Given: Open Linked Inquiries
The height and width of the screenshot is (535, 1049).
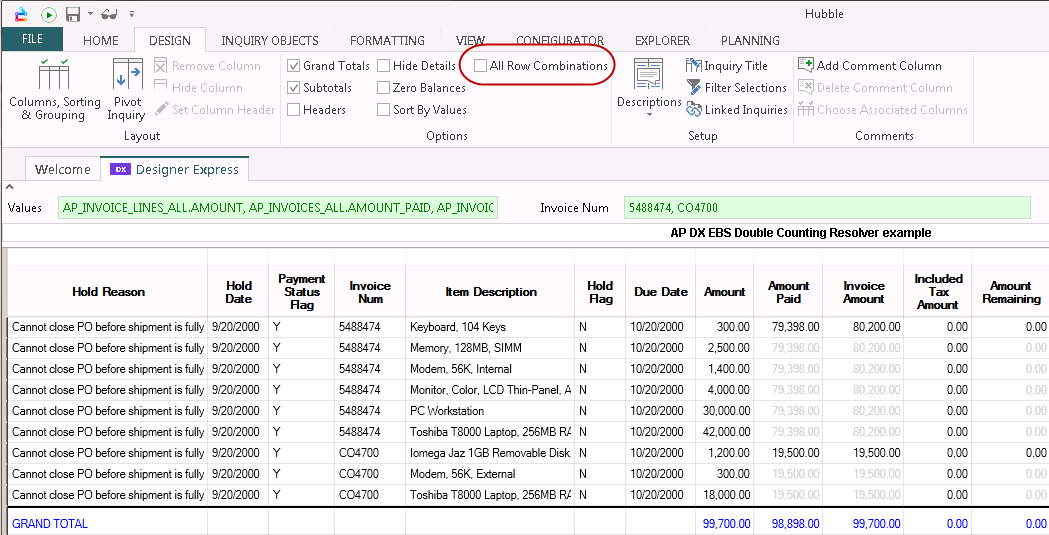Looking at the screenshot, I should click(736, 110).
